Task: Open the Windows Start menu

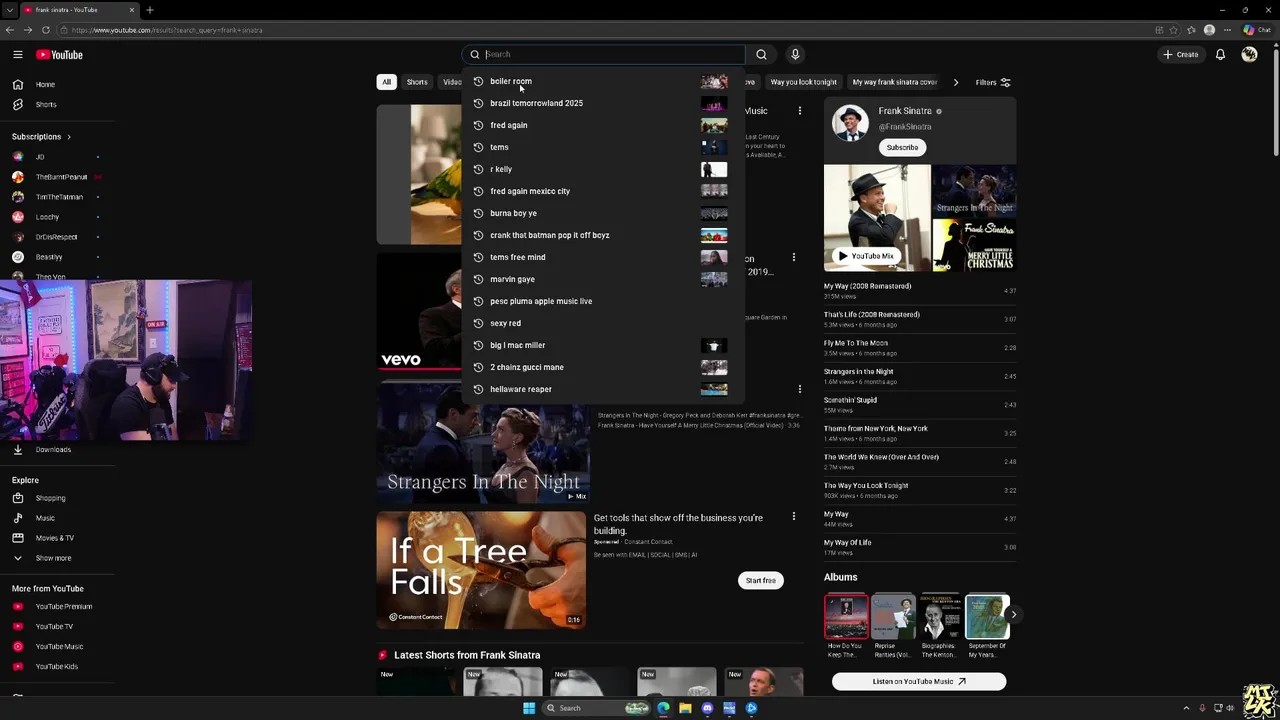Action: [529, 708]
